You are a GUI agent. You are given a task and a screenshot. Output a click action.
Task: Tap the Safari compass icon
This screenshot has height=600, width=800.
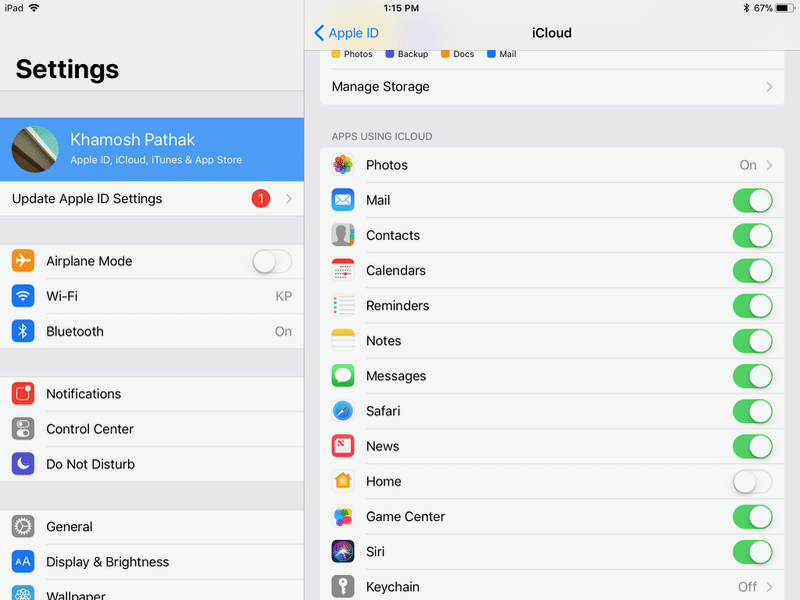[x=343, y=411]
